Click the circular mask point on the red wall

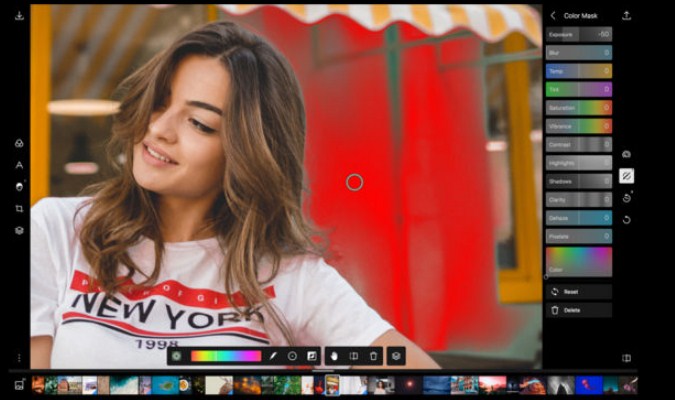point(354,183)
